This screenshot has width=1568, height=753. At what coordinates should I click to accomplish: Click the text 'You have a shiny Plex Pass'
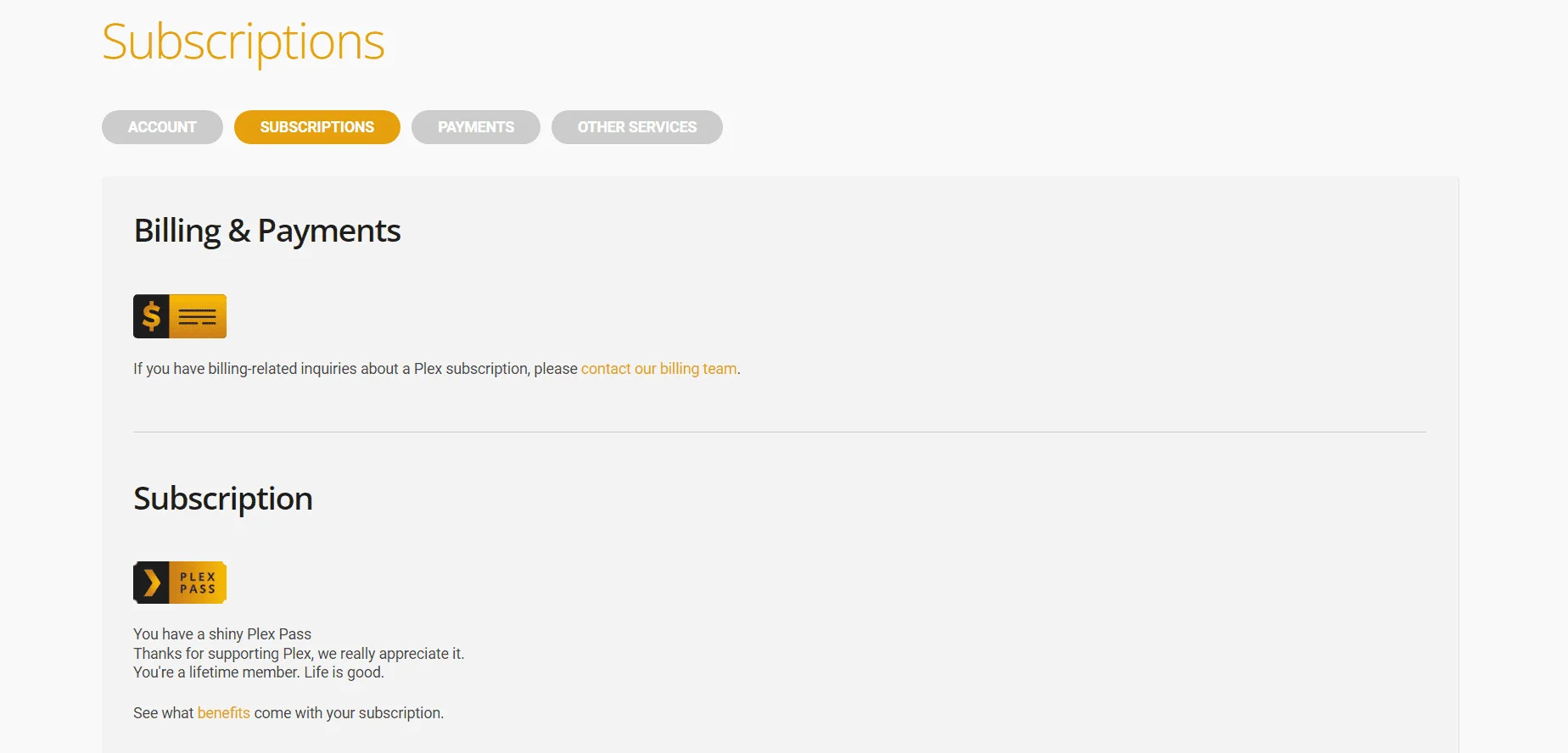222,634
